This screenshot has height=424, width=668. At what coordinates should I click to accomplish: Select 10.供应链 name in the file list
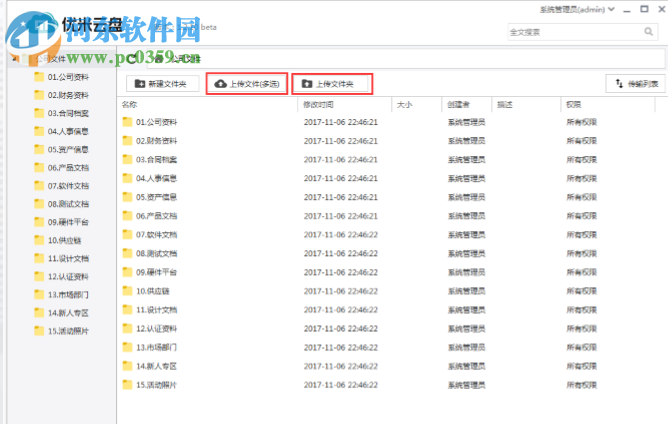click(x=153, y=291)
